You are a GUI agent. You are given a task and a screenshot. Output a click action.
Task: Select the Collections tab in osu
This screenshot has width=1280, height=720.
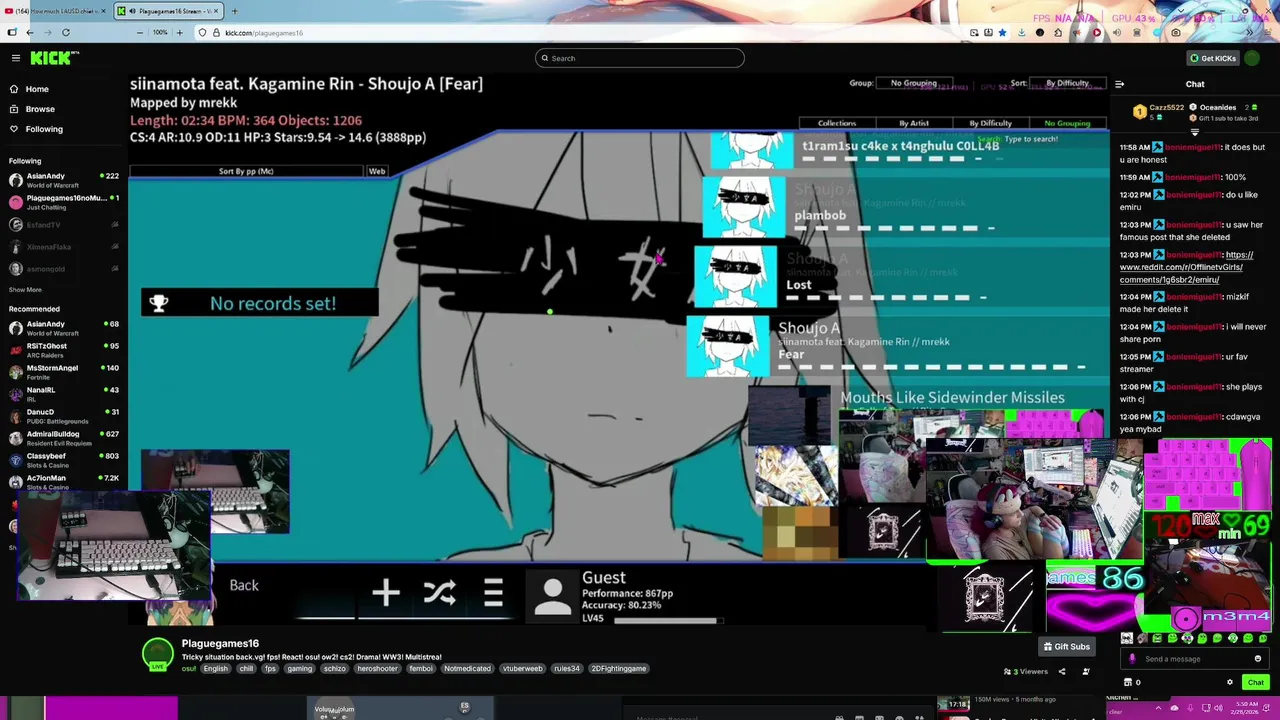[837, 123]
